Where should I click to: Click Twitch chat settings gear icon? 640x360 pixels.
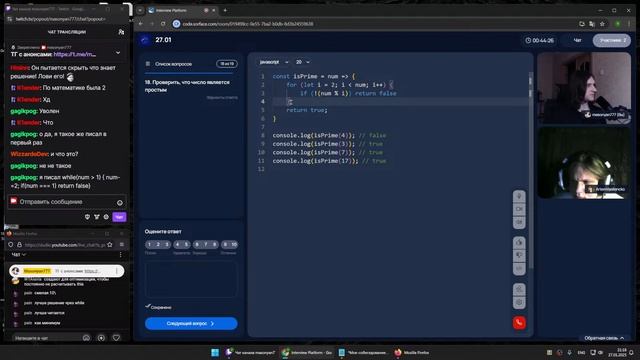(106, 217)
